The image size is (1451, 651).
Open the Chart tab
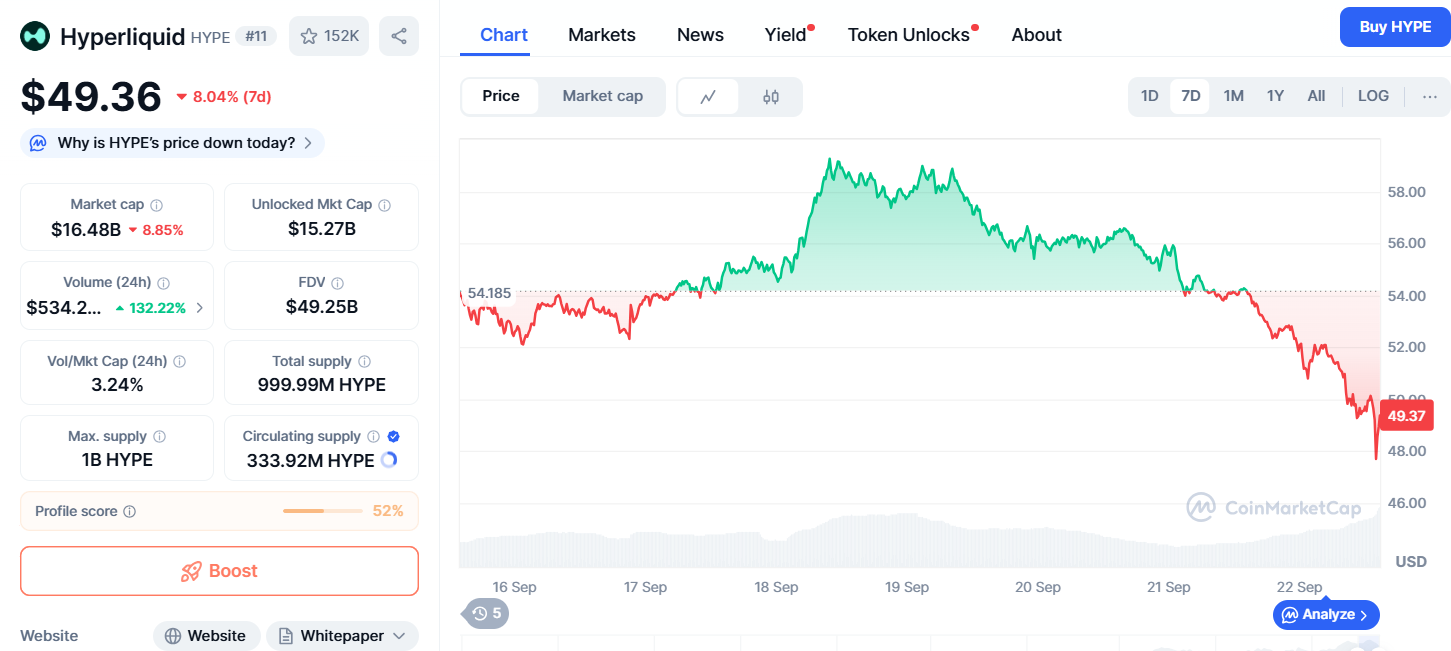504,35
